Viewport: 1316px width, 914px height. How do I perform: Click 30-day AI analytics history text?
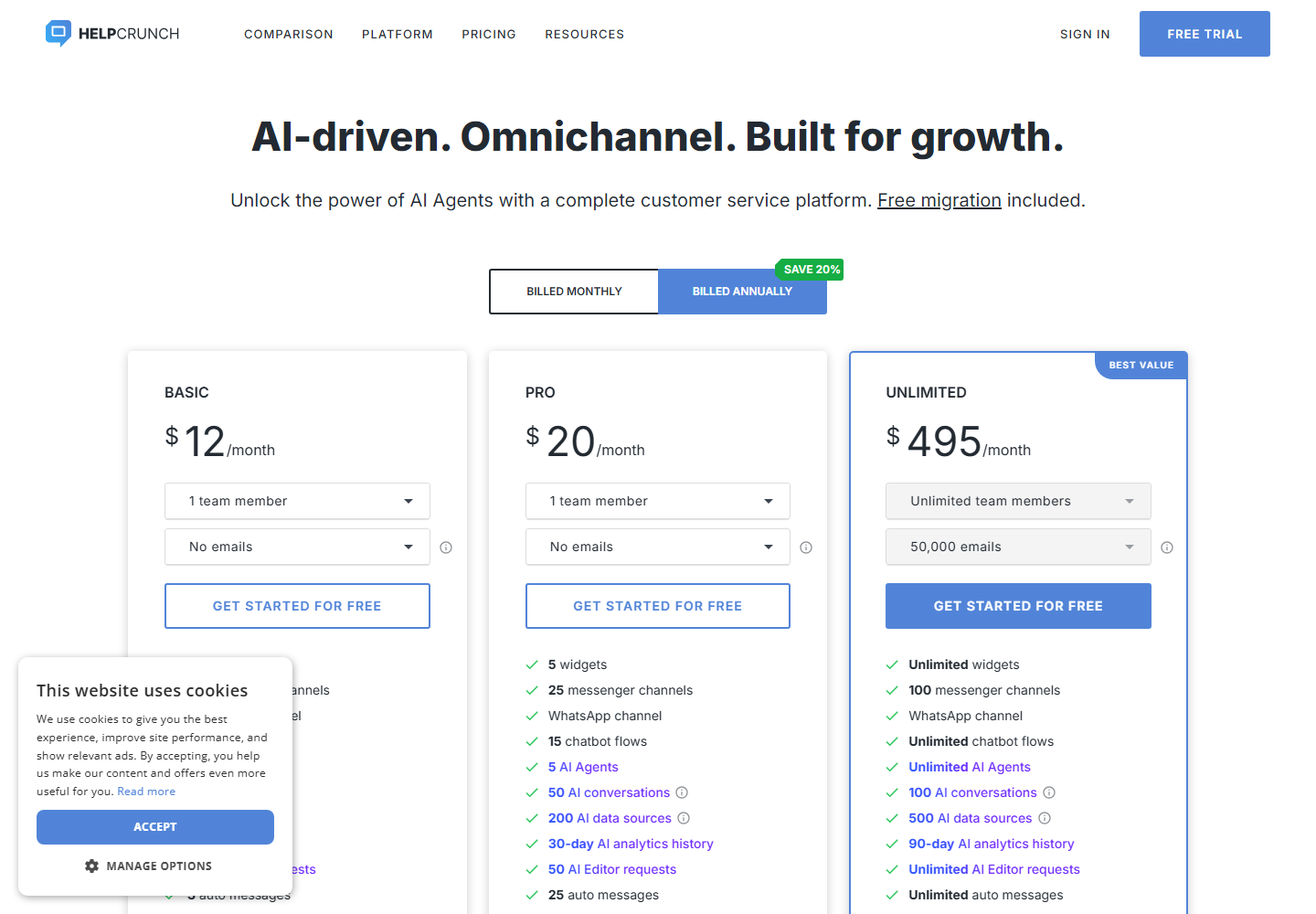[x=631, y=844]
